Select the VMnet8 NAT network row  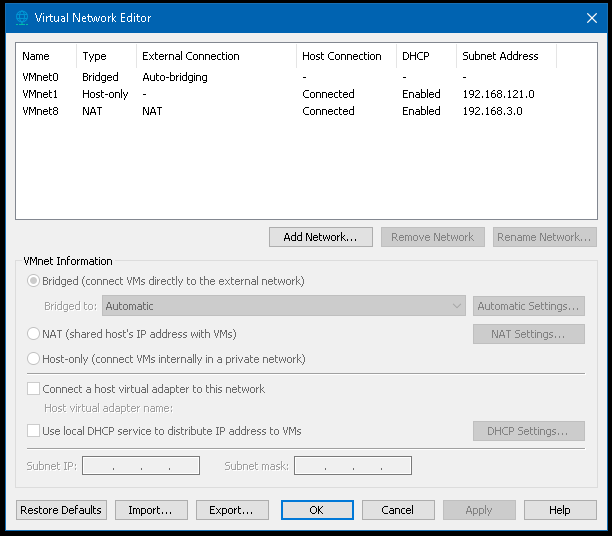(40, 111)
